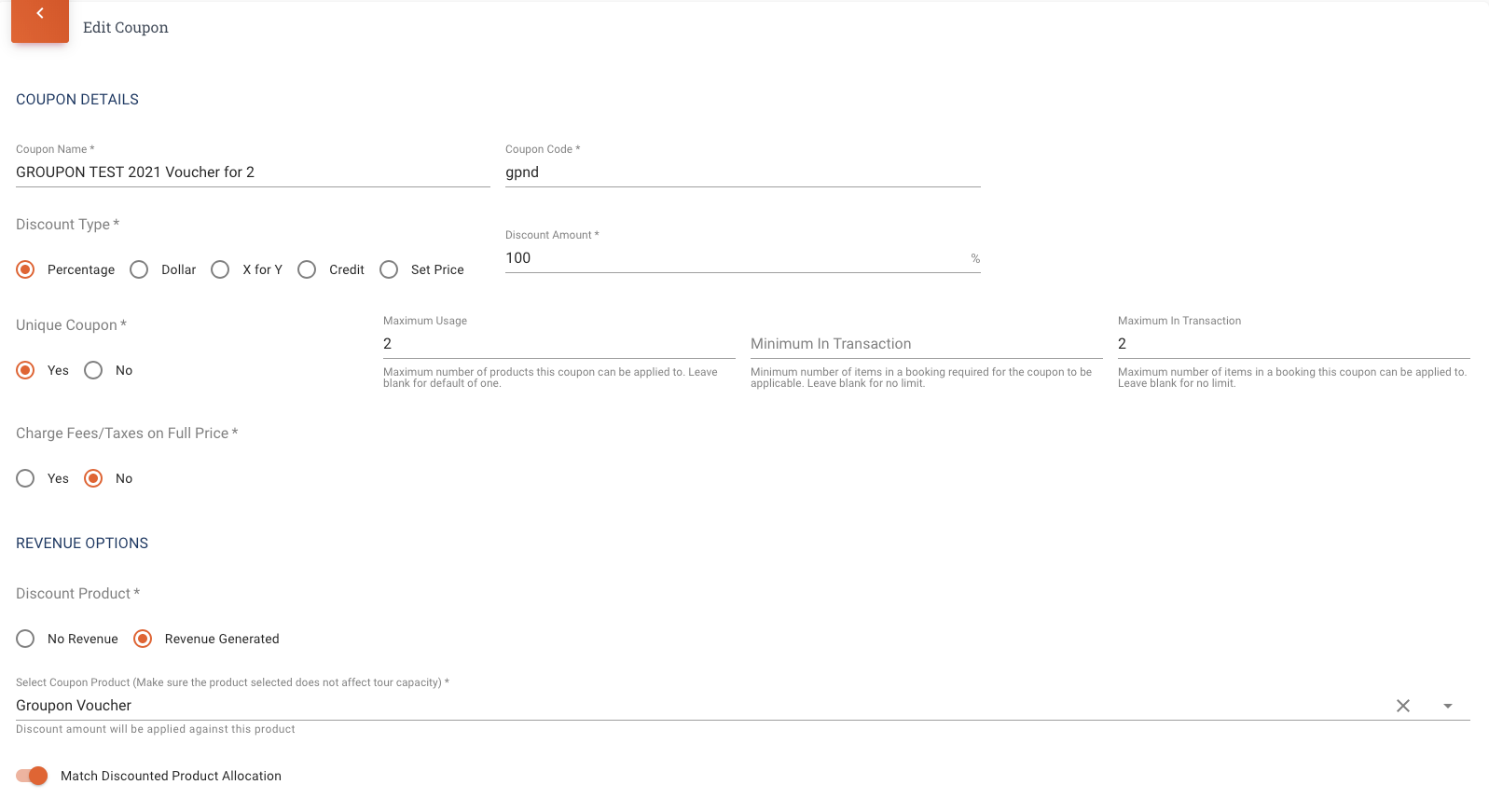Select the Set Price discount type
Screen dimensions: 1489x812
389,269
